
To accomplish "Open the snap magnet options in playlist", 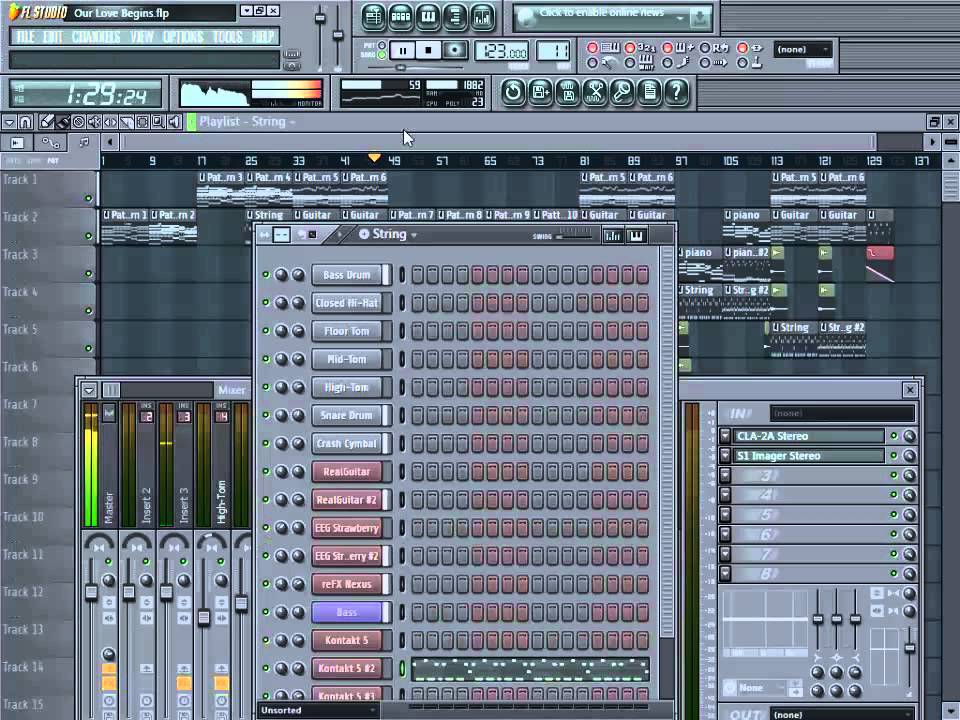I will coord(25,122).
